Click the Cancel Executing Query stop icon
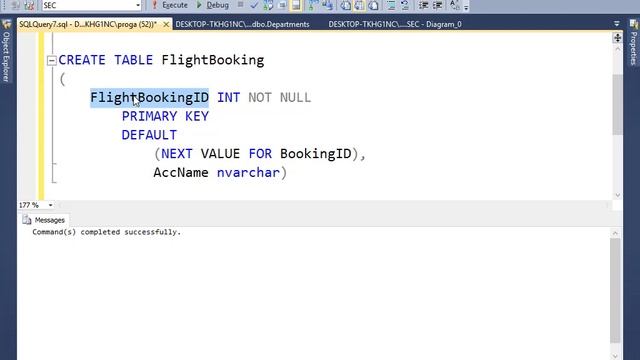Screen dimensions: 640x360 (x=240, y=5)
